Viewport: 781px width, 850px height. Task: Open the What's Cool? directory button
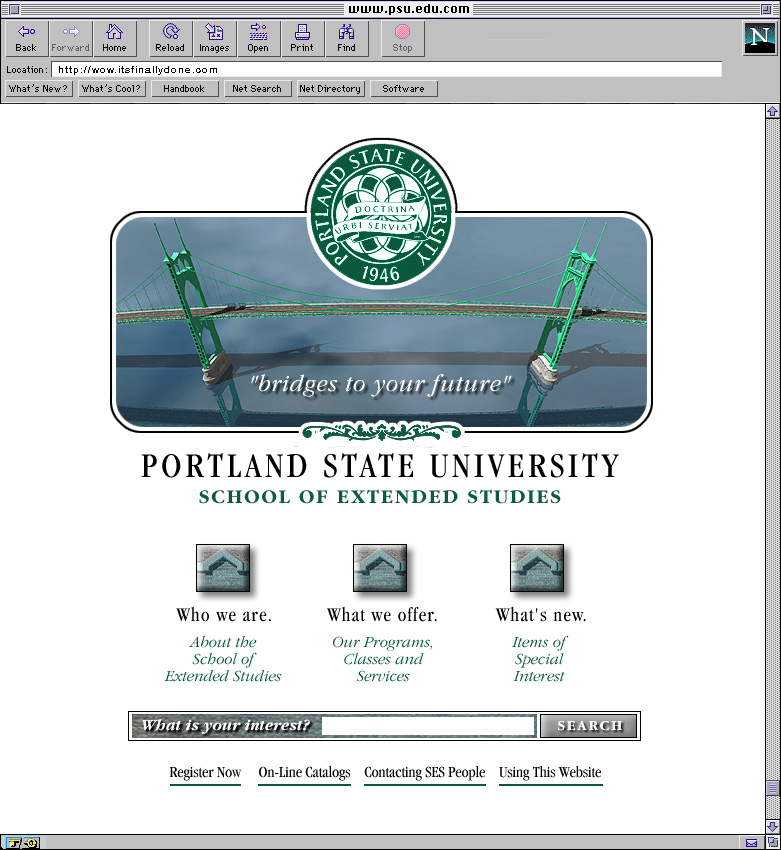pos(111,88)
